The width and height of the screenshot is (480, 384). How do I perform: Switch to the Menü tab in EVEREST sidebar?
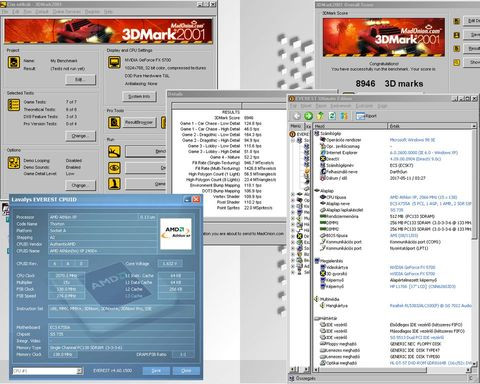[x=295, y=126]
